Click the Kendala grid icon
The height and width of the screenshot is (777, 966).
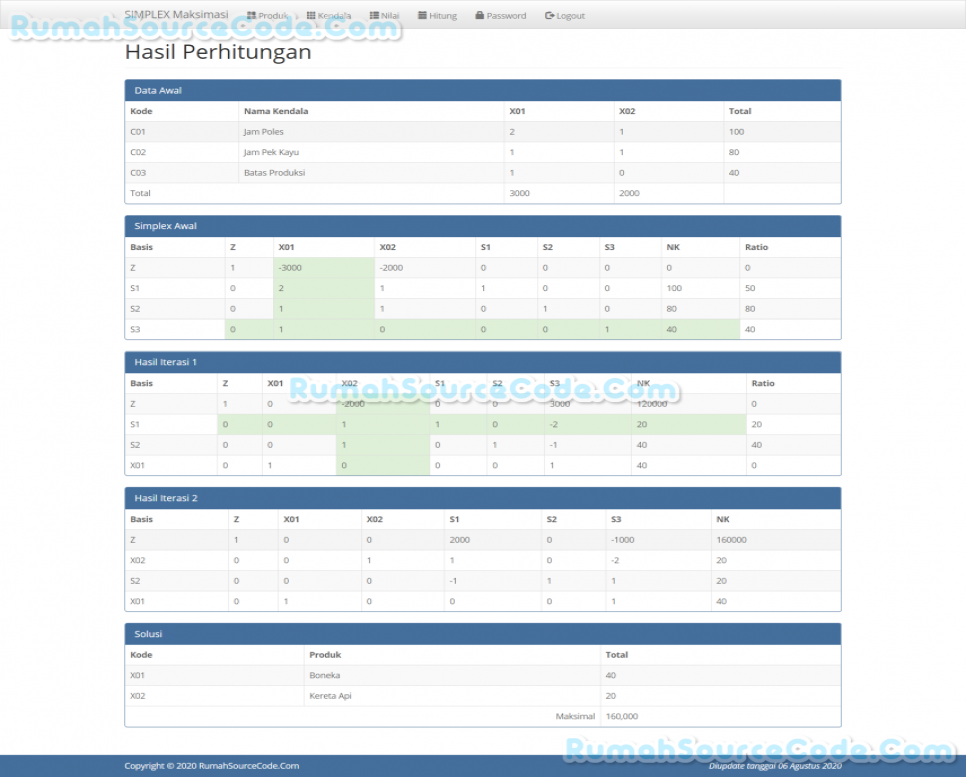pyautogui.click(x=311, y=15)
